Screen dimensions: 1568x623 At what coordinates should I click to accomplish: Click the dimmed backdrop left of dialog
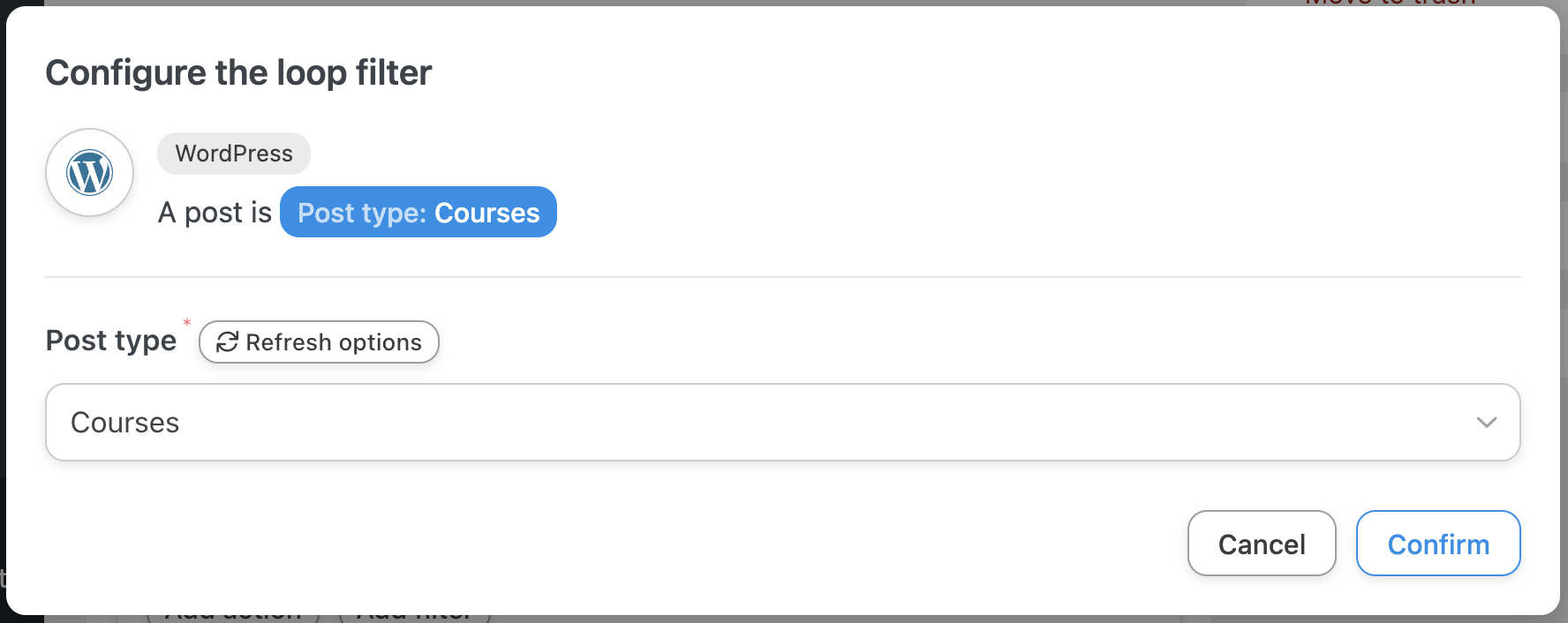(3, 309)
